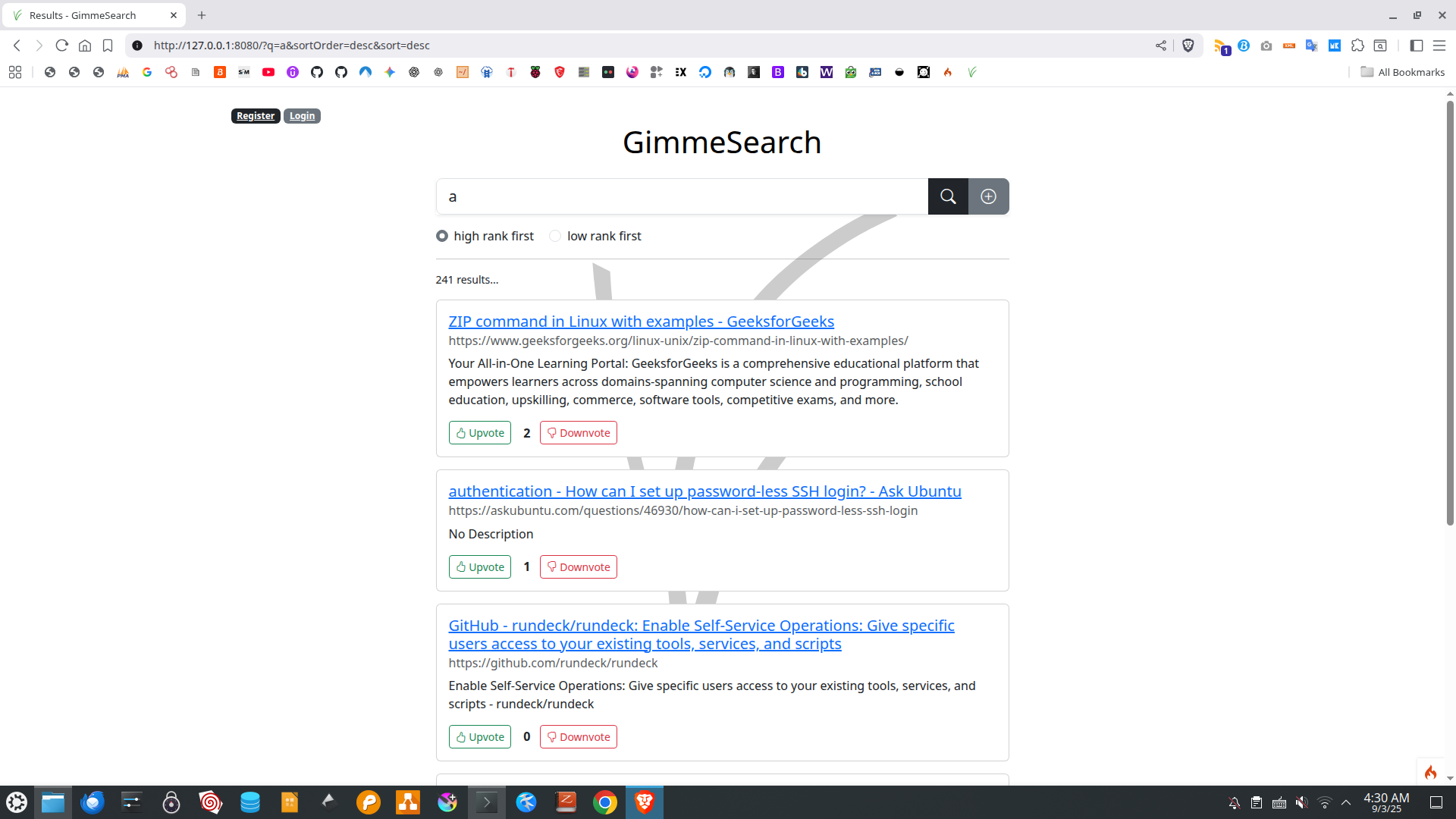Select the low rank first option
The height and width of the screenshot is (819, 1456).
click(x=555, y=236)
